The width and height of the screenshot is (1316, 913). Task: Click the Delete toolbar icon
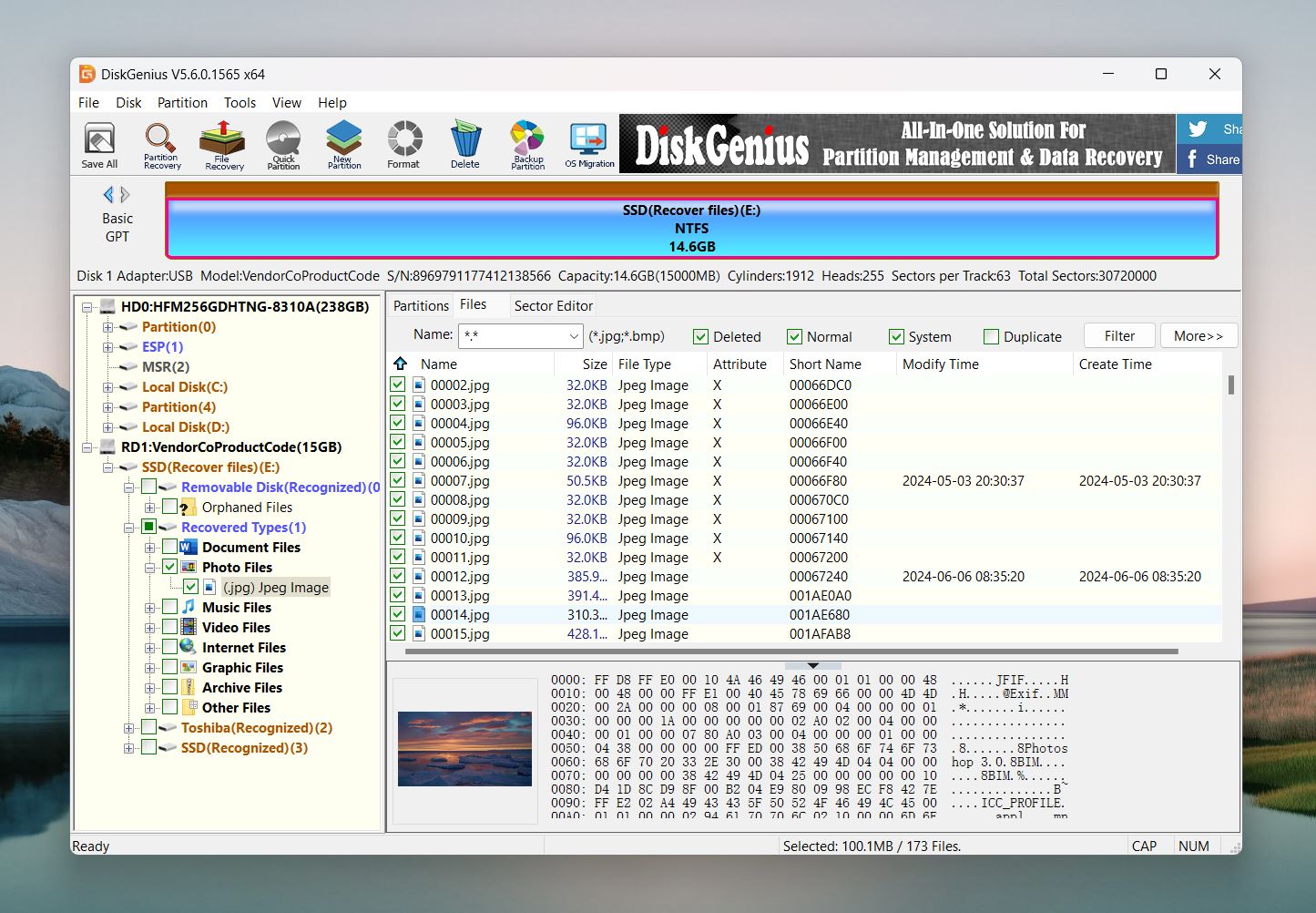[x=465, y=145]
